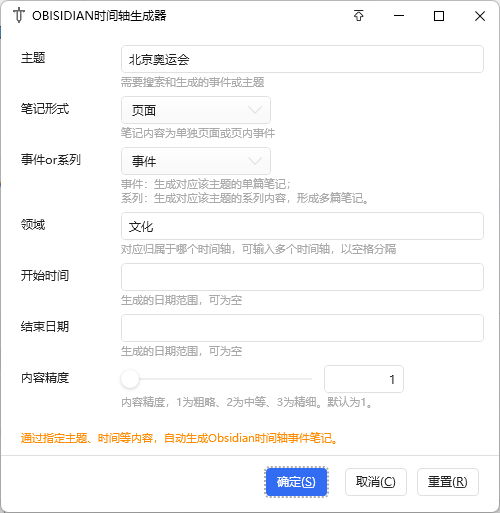This screenshot has height=513, width=500.
Task: Click the pin-to-top icon in title bar
Action: [x=359, y=16]
